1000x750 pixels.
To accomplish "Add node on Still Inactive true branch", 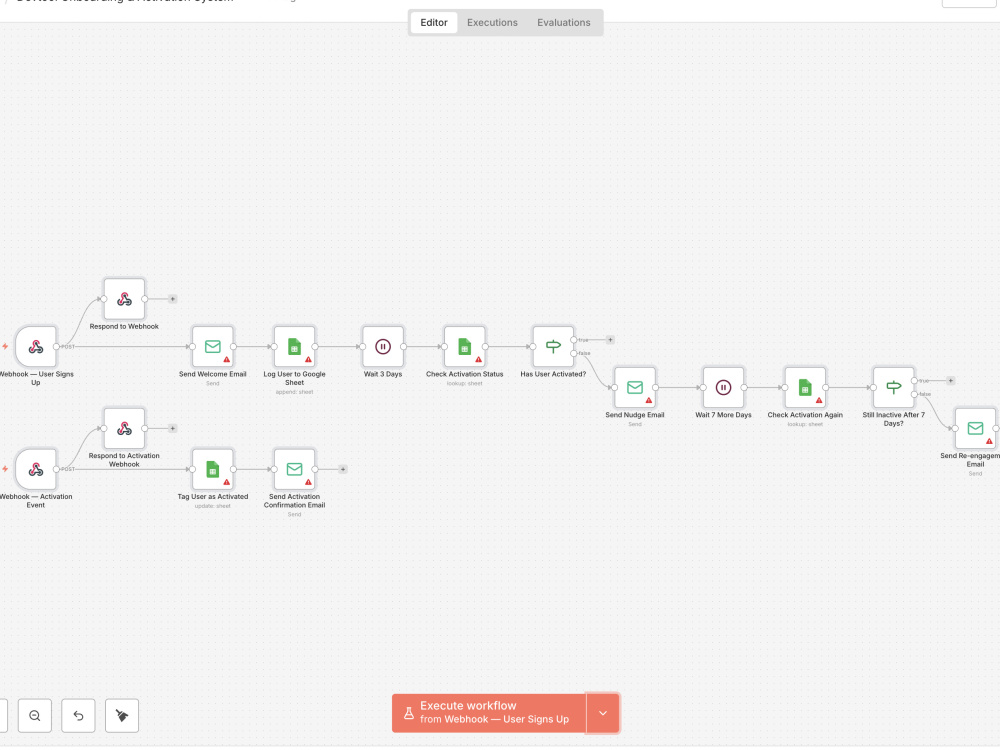I will (950, 381).
